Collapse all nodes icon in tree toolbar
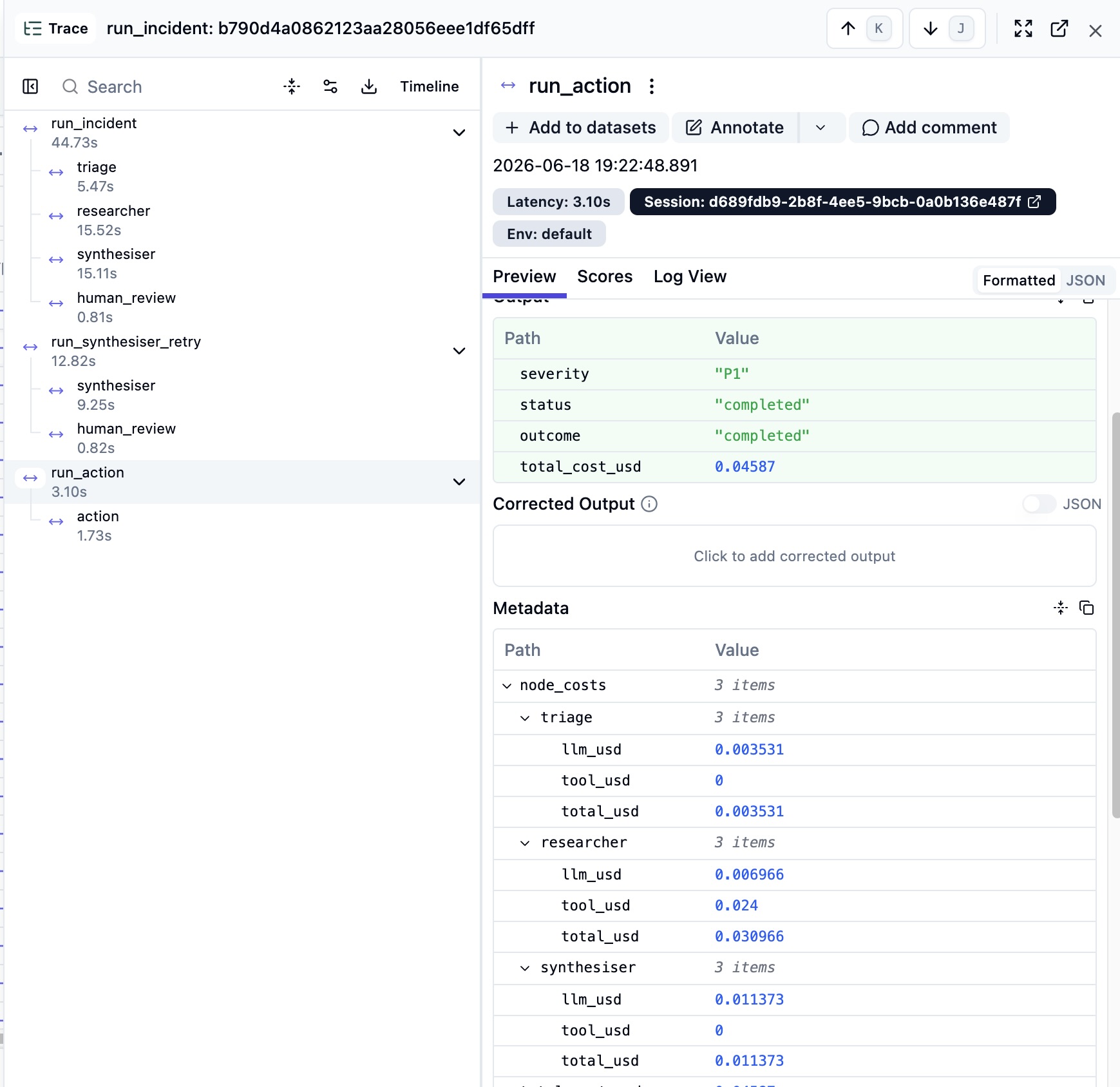Image resolution: width=1120 pixels, height=1087 pixels. coord(292,86)
